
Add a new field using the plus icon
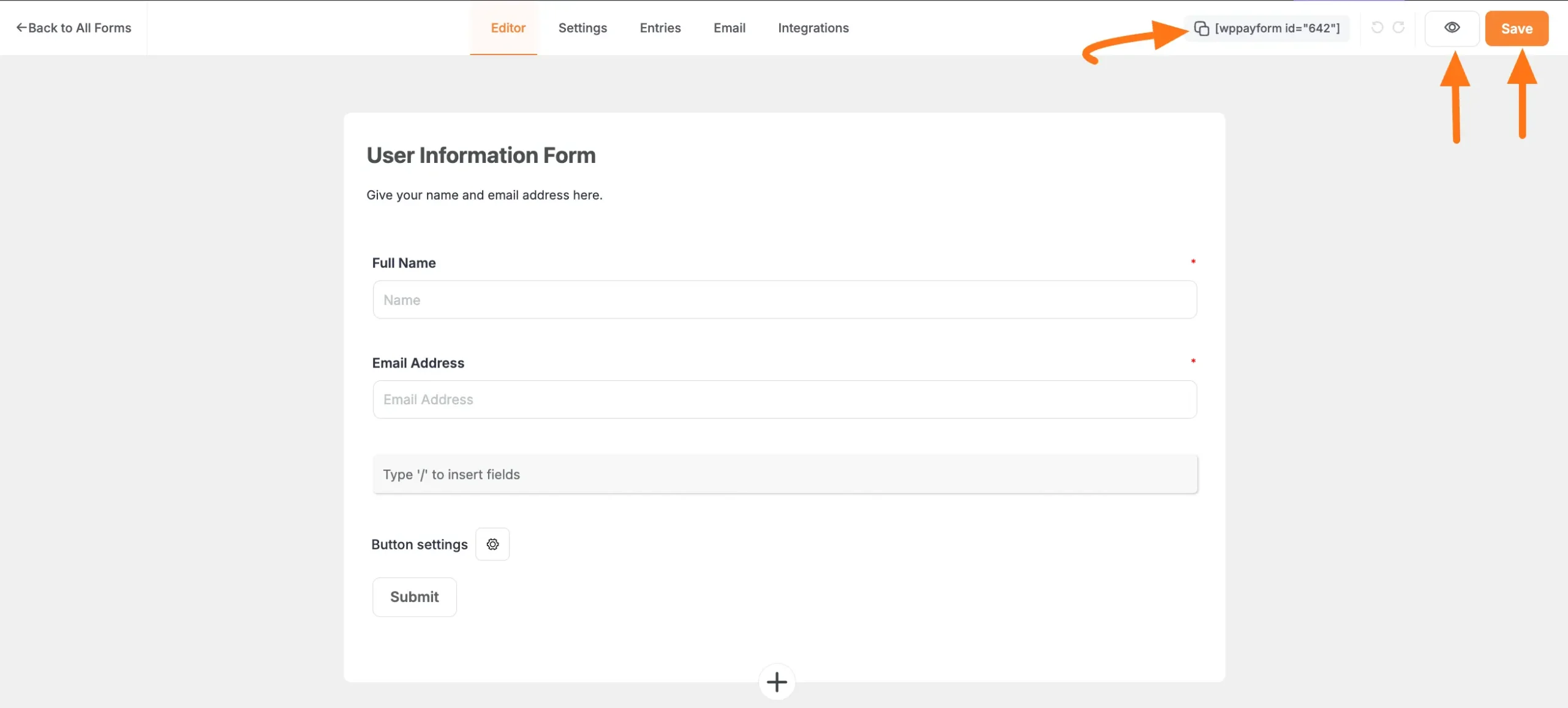point(777,682)
